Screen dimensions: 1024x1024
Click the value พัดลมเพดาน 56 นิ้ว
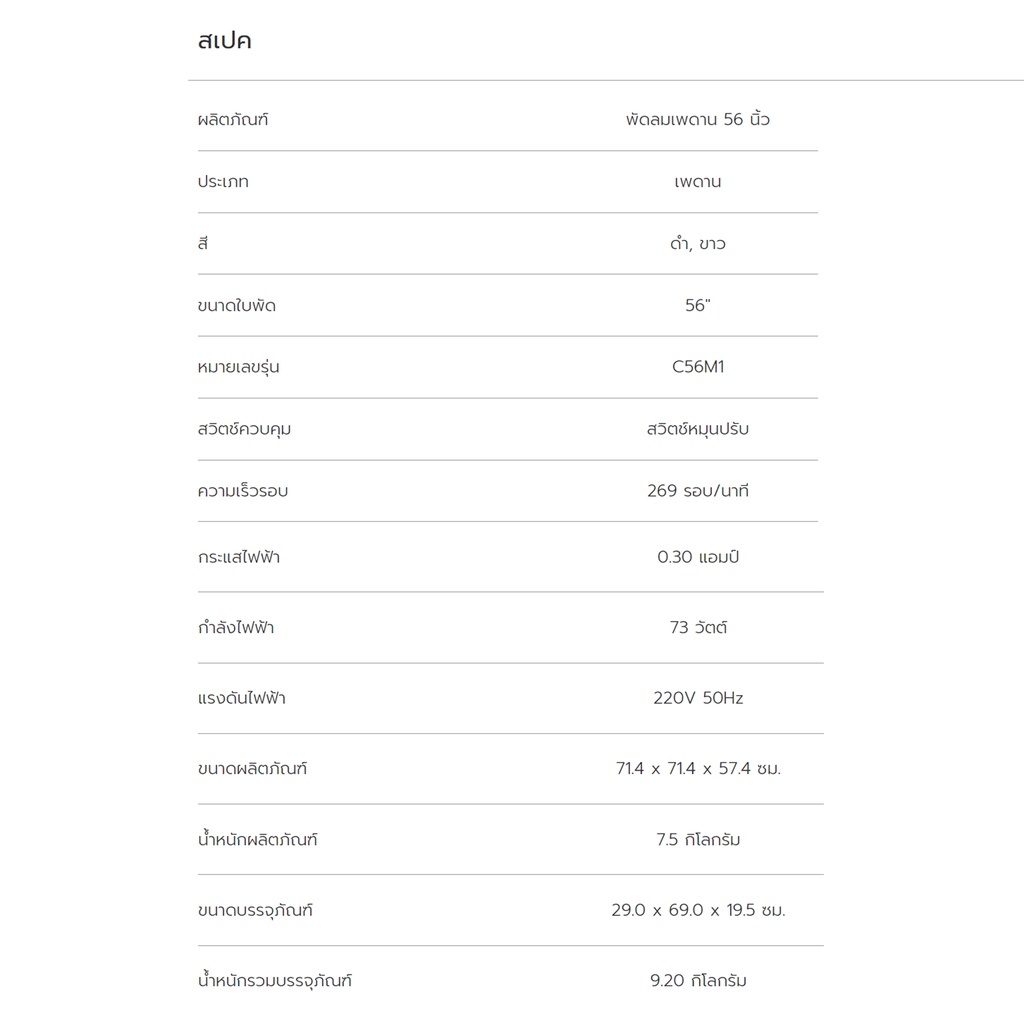coord(697,119)
